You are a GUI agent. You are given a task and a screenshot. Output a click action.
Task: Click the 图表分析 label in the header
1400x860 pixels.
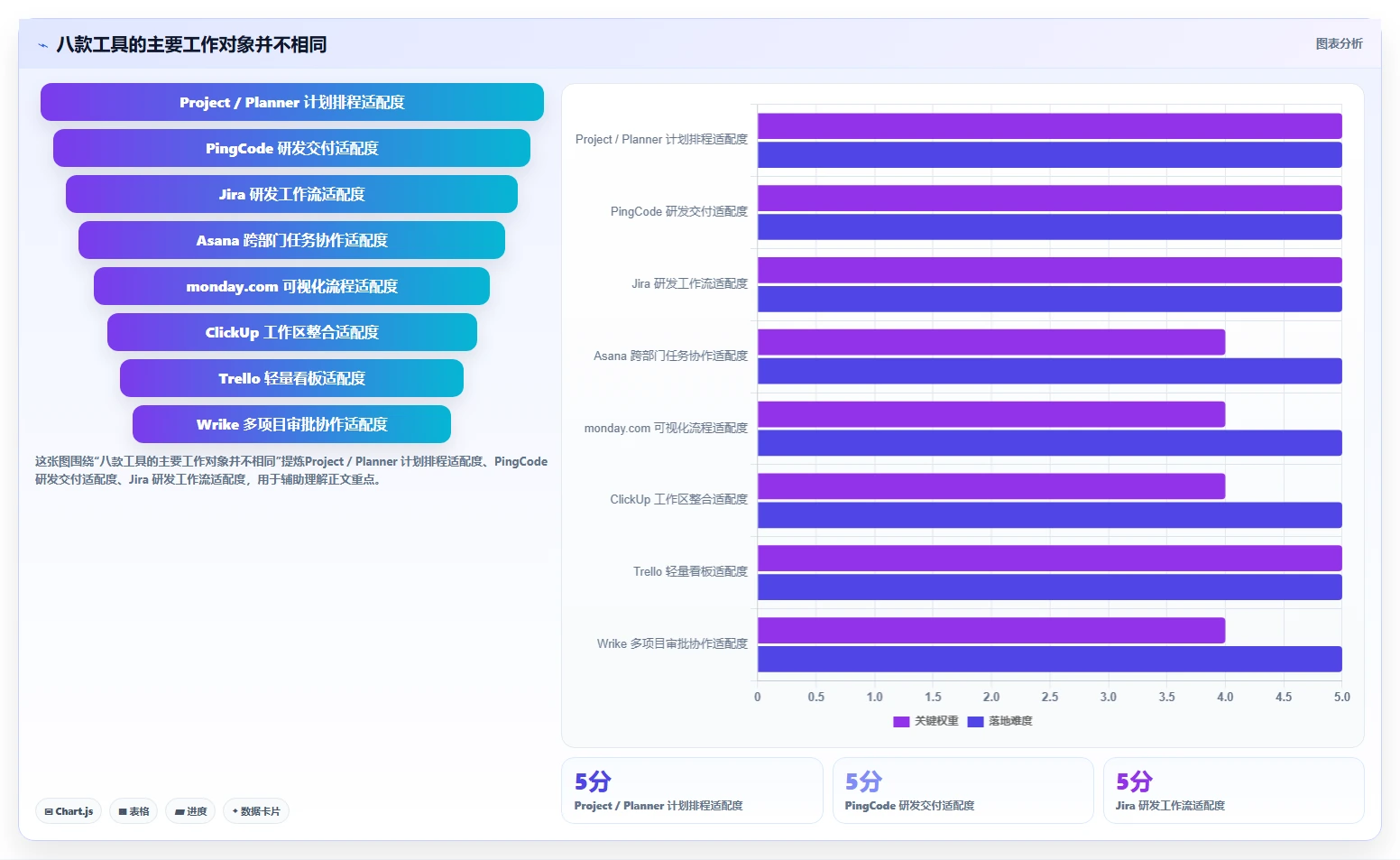point(1339,43)
